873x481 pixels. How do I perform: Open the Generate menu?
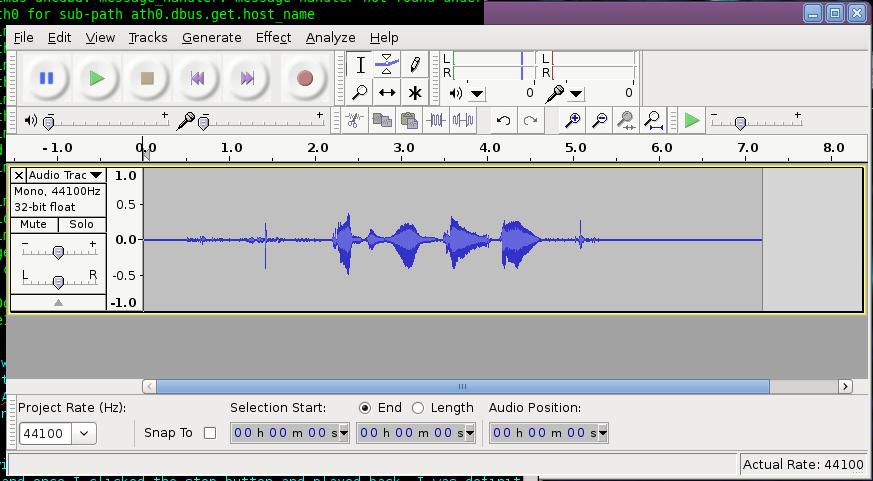tap(211, 37)
